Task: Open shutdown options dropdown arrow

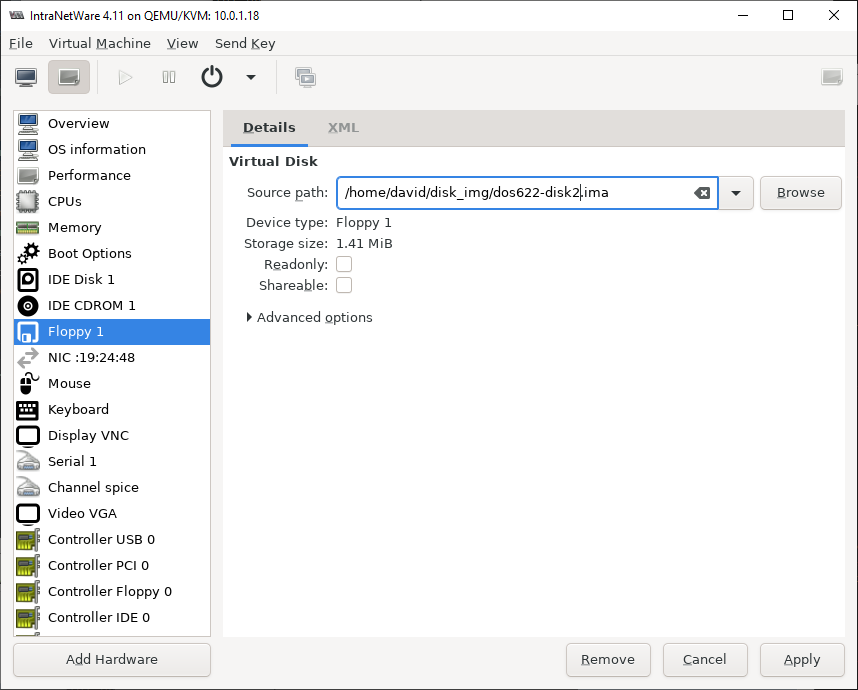Action: click(251, 77)
